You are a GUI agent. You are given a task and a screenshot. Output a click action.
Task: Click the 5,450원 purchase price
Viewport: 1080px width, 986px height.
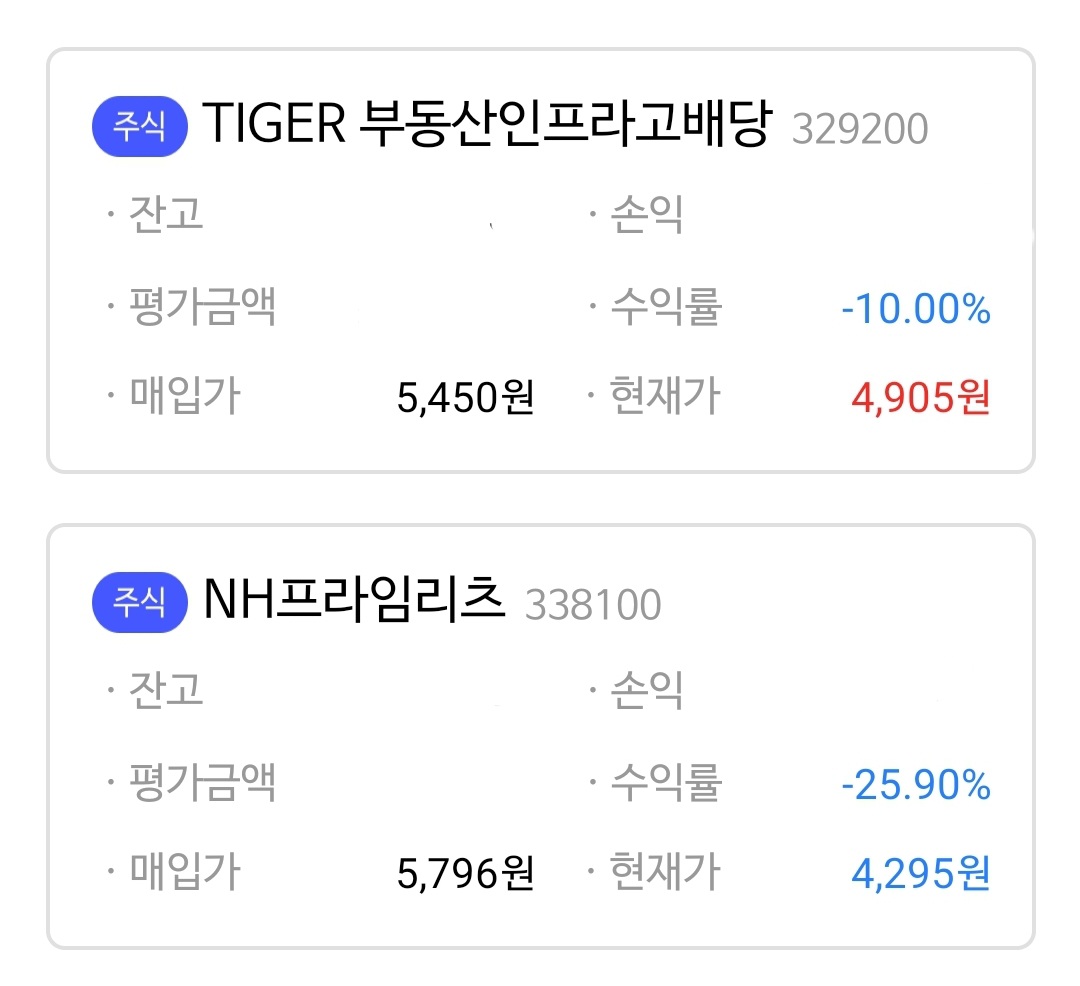[x=465, y=399]
